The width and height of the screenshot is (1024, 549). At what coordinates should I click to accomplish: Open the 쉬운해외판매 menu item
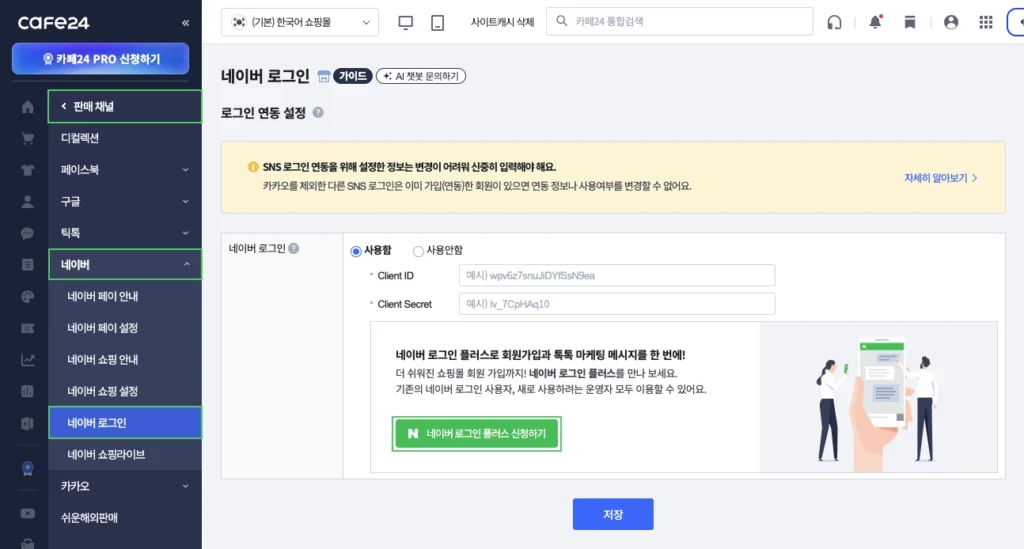pos(124,518)
